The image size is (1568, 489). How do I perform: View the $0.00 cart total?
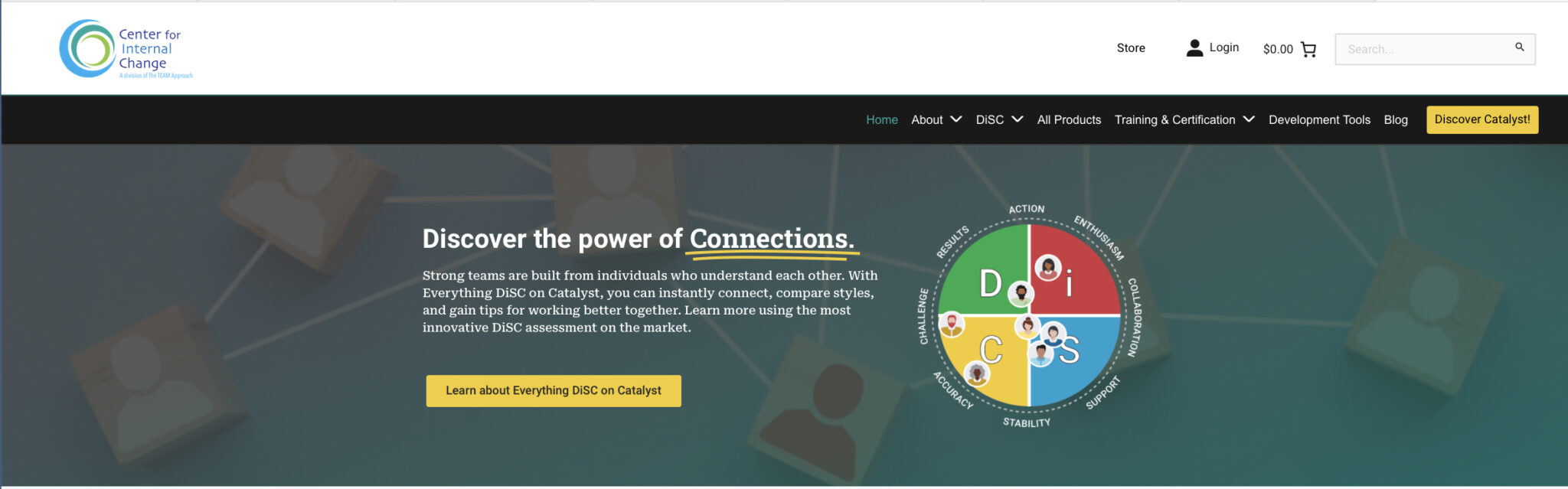[x=1278, y=49]
